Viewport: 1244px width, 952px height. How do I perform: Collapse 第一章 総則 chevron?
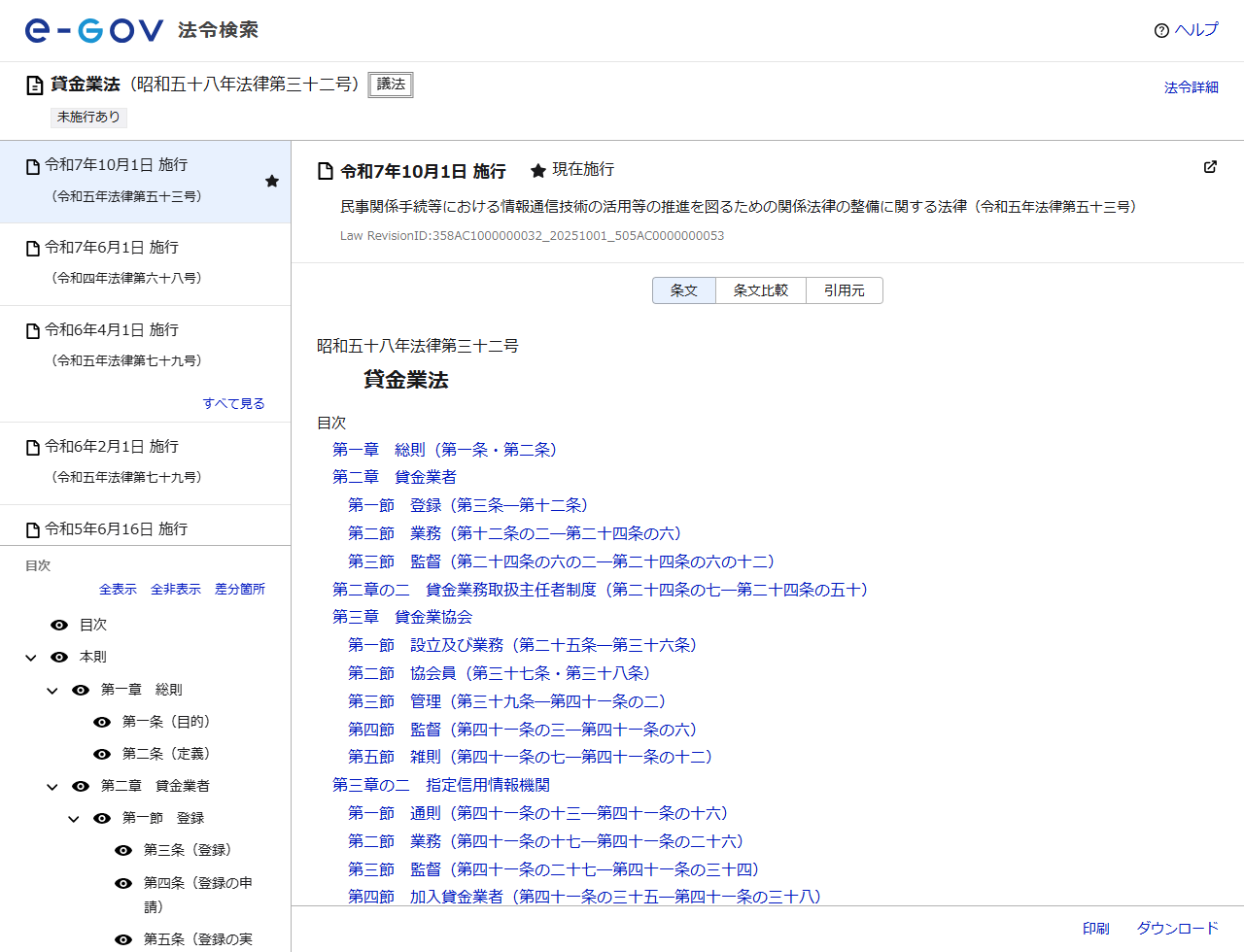coord(52,691)
